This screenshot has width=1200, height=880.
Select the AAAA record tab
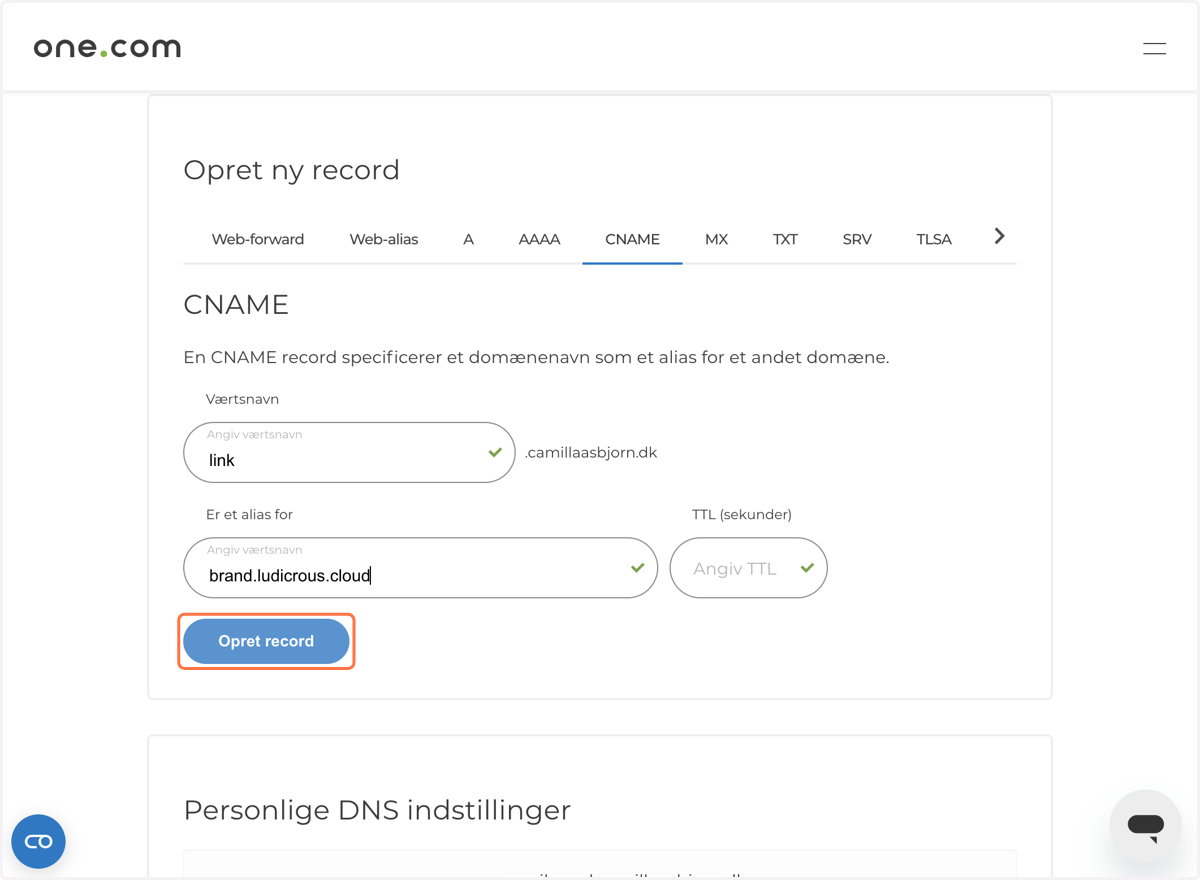(539, 239)
